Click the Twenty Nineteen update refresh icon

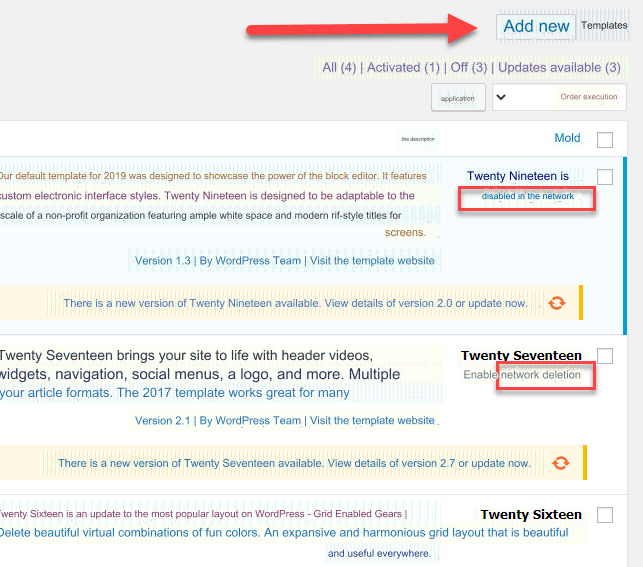(x=556, y=303)
